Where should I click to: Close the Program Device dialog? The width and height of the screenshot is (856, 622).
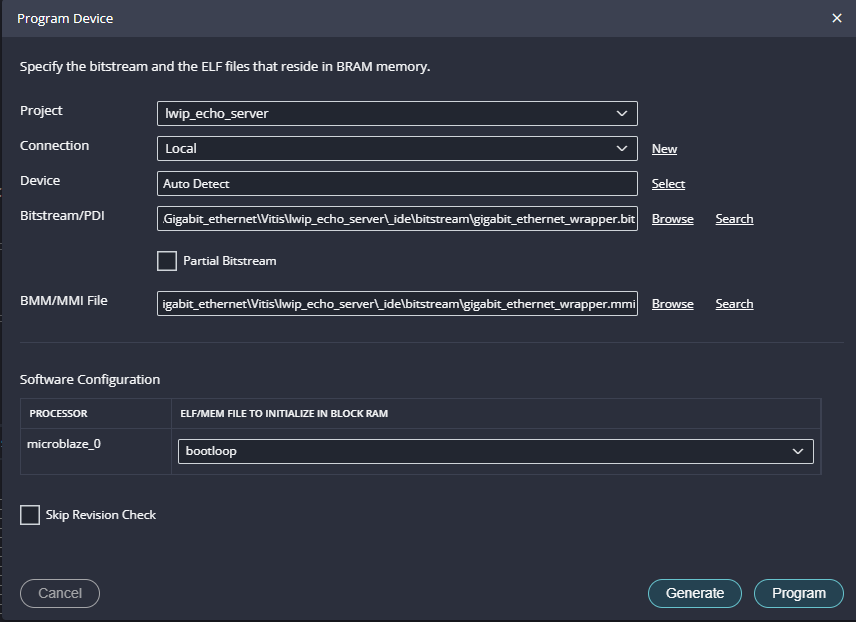click(836, 19)
